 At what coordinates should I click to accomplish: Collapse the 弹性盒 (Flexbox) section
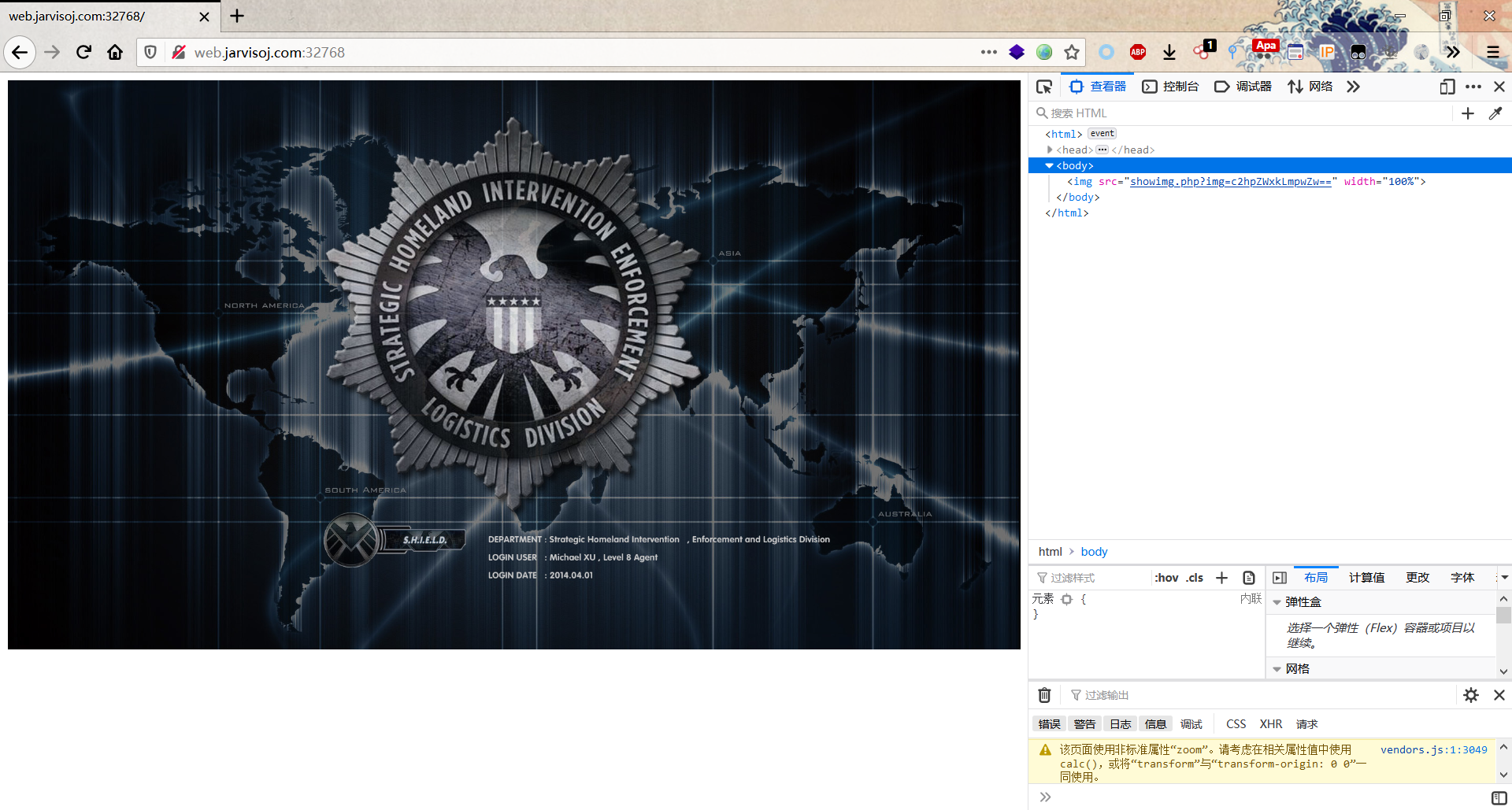(x=1277, y=602)
